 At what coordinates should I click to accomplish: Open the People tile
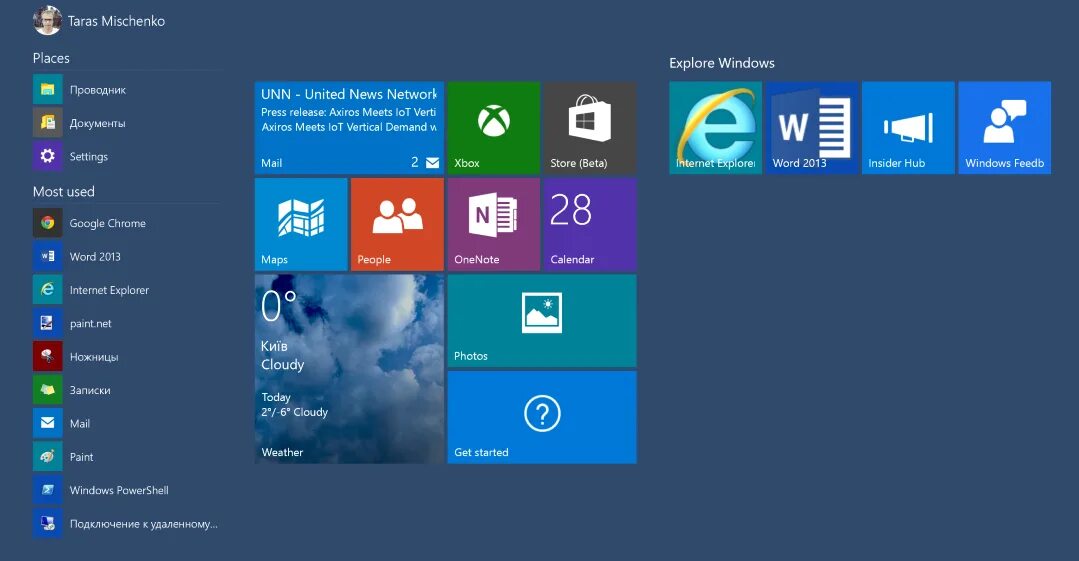pos(397,224)
